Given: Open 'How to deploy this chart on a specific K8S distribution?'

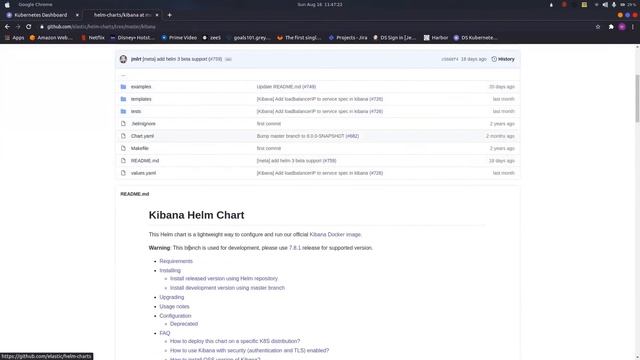Looking at the screenshot, I should (235, 341).
